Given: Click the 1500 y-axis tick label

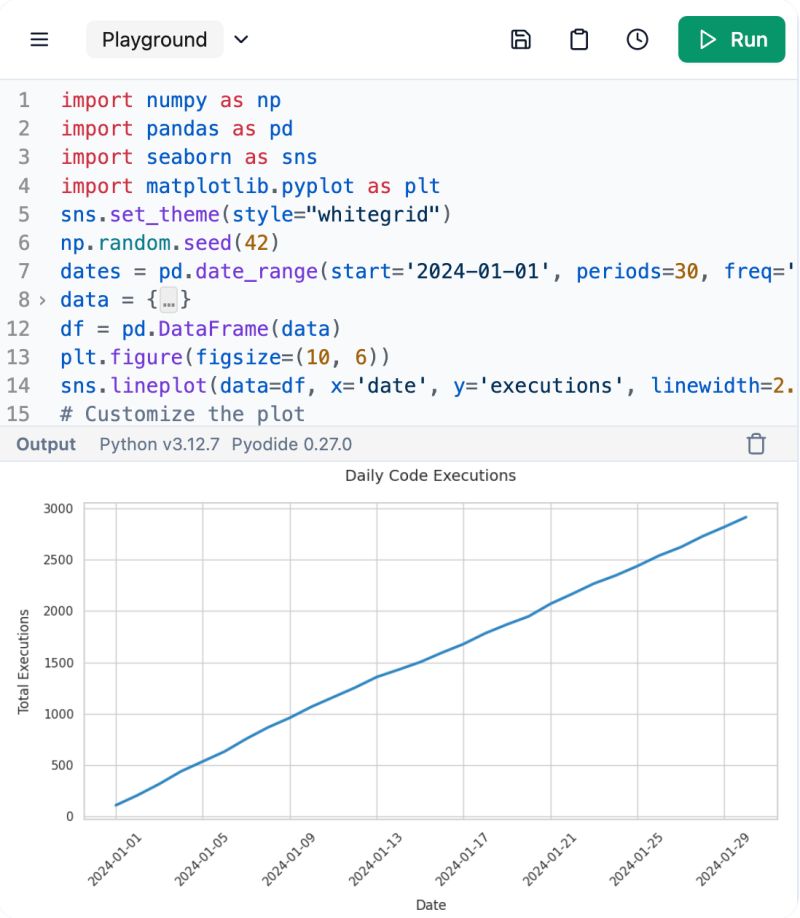Looking at the screenshot, I should (x=58, y=663).
